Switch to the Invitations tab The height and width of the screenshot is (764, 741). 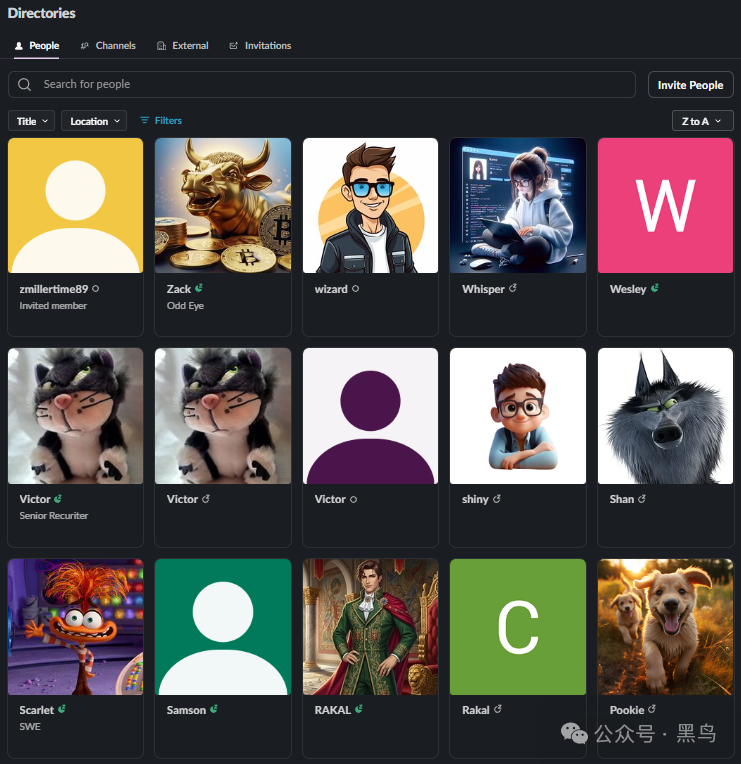coord(260,45)
